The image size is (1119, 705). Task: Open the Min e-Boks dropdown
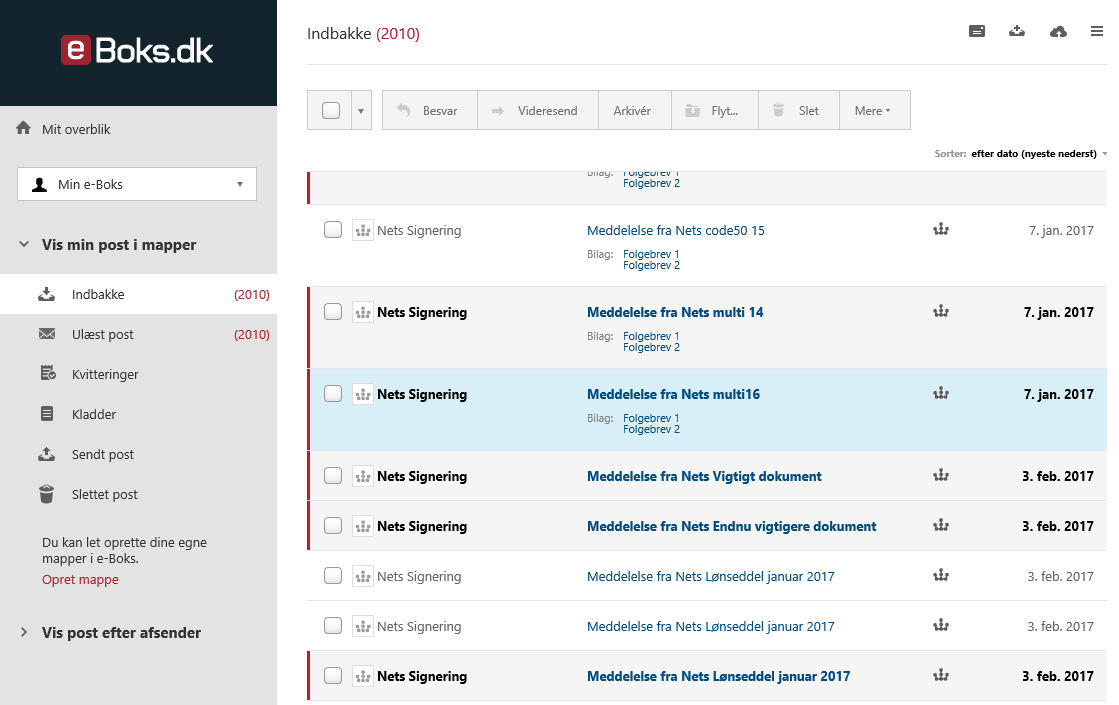click(x=137, y=184)
